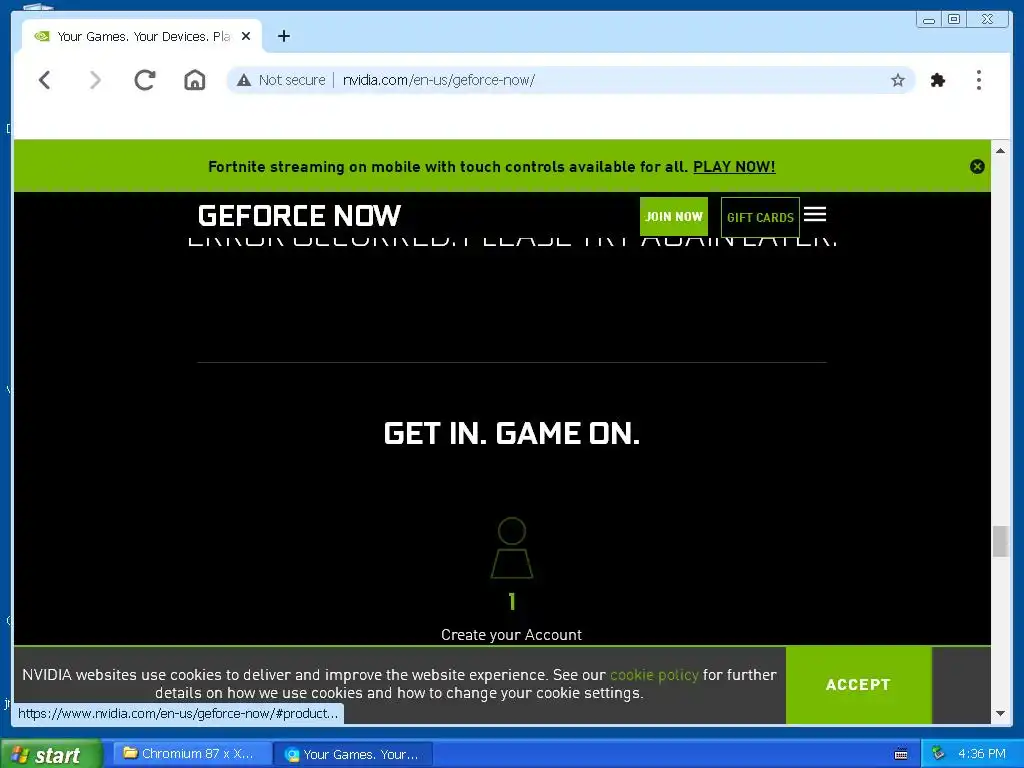Follow the PLAY NOW! link
The image size is (1024, 768).
click(x=734, y=167)
